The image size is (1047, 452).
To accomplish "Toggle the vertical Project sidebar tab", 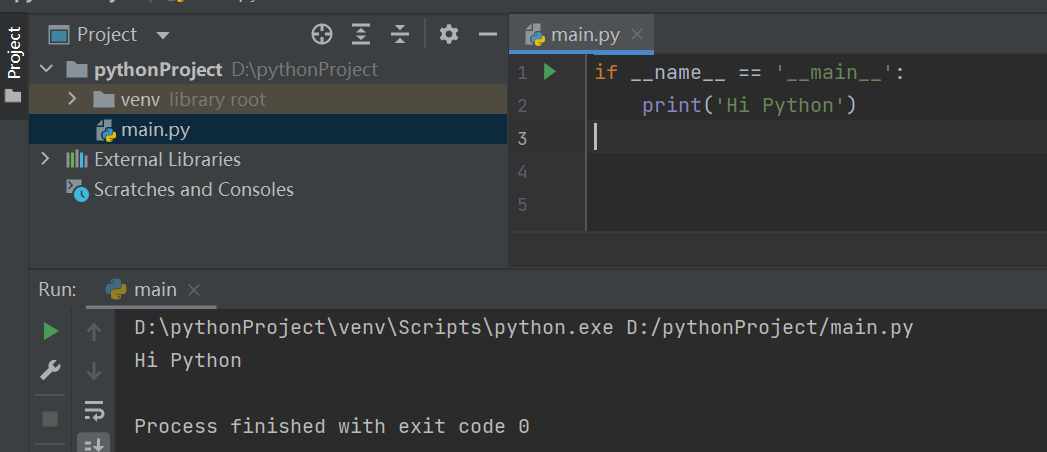I will click(x=14, y=53).
